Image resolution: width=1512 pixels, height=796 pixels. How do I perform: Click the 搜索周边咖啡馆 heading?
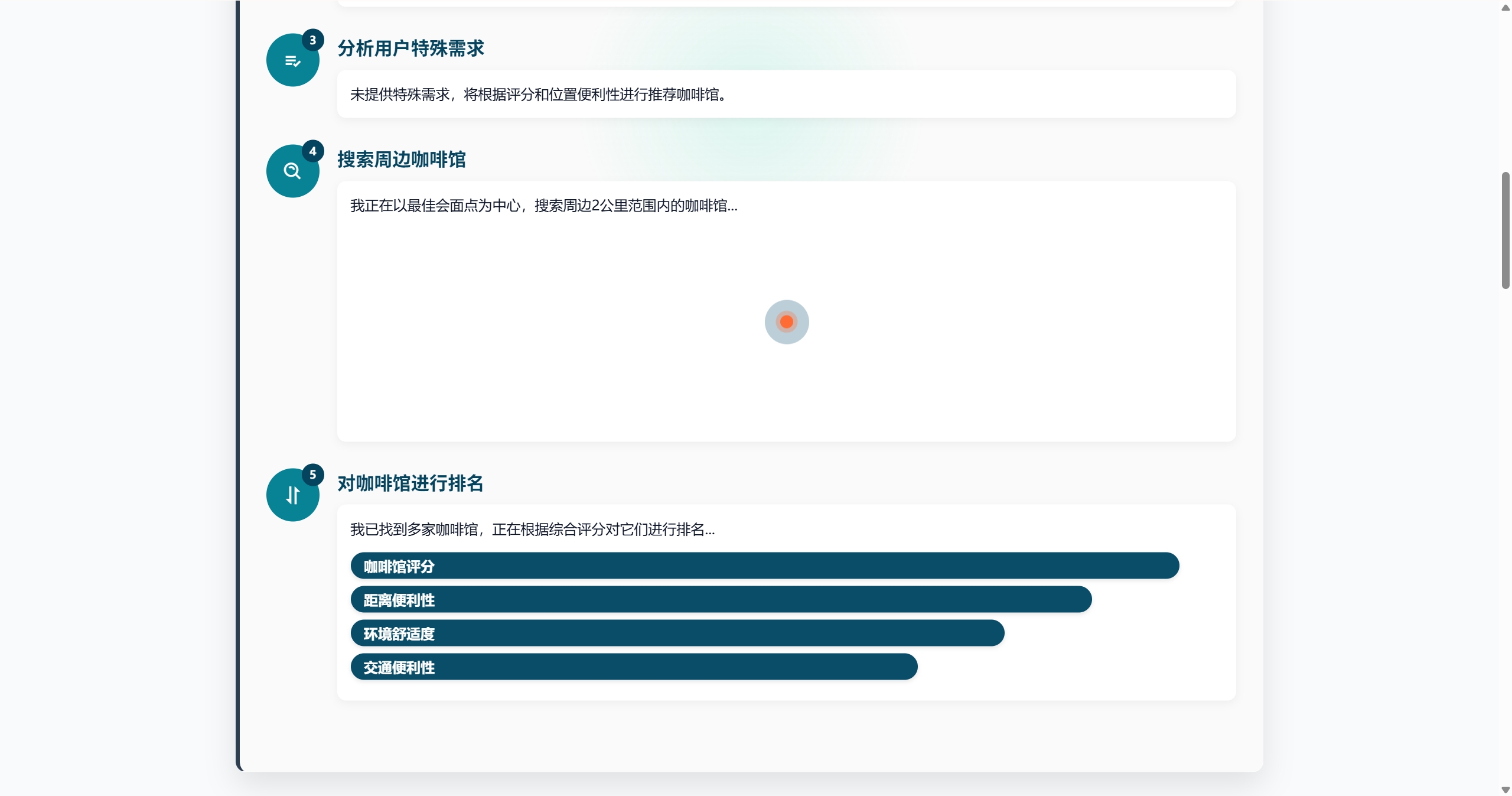click(402, 160)
